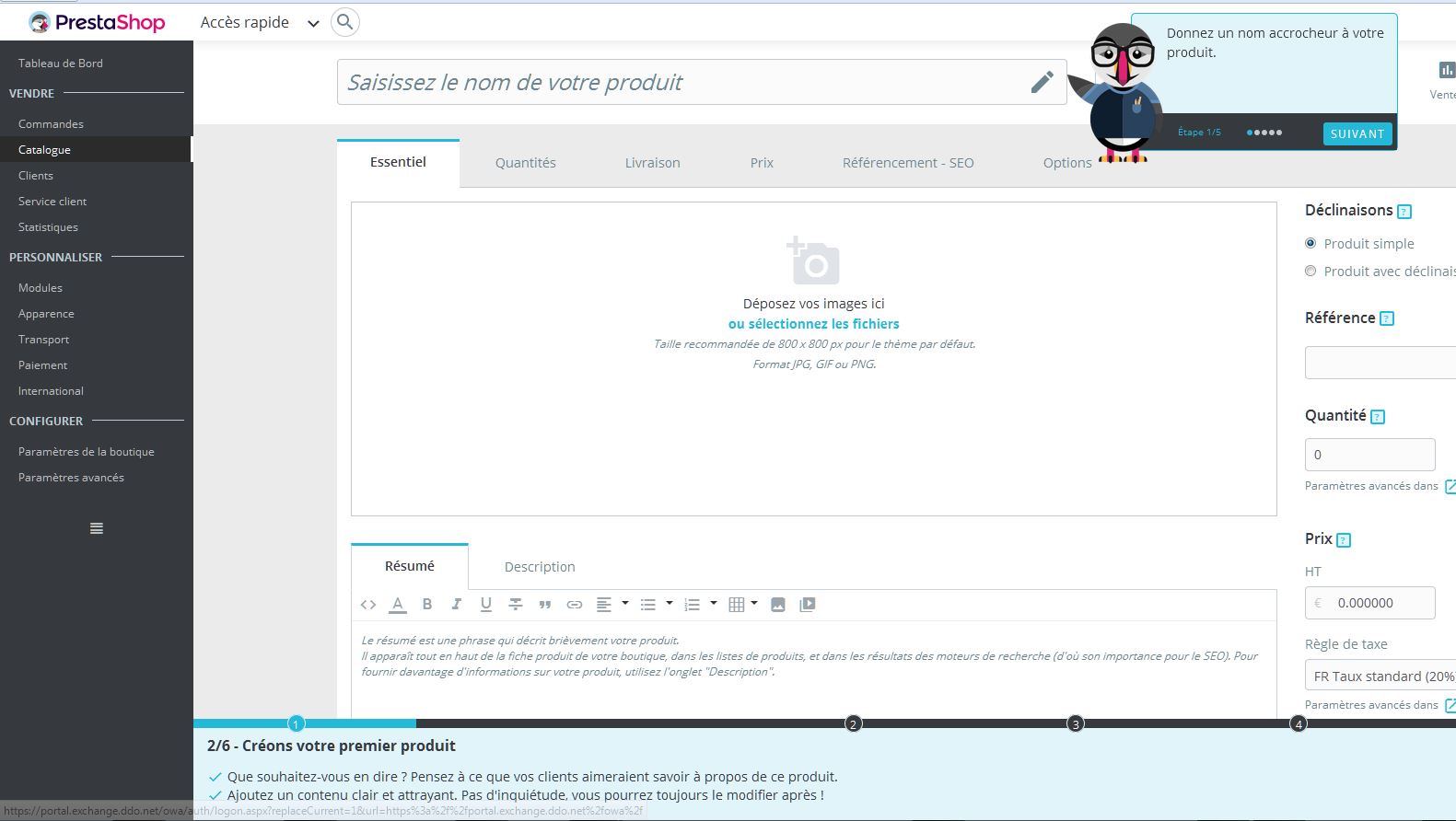The width and height of the screenshot is (1456, 821).
Task: Open the Règle de taxe dropdown
Action: click(1380, 676)
